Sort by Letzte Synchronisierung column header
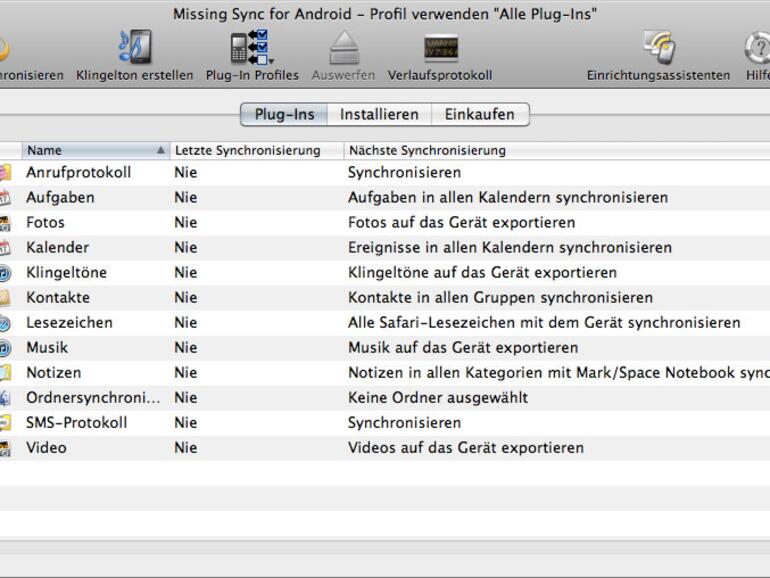 256,150
